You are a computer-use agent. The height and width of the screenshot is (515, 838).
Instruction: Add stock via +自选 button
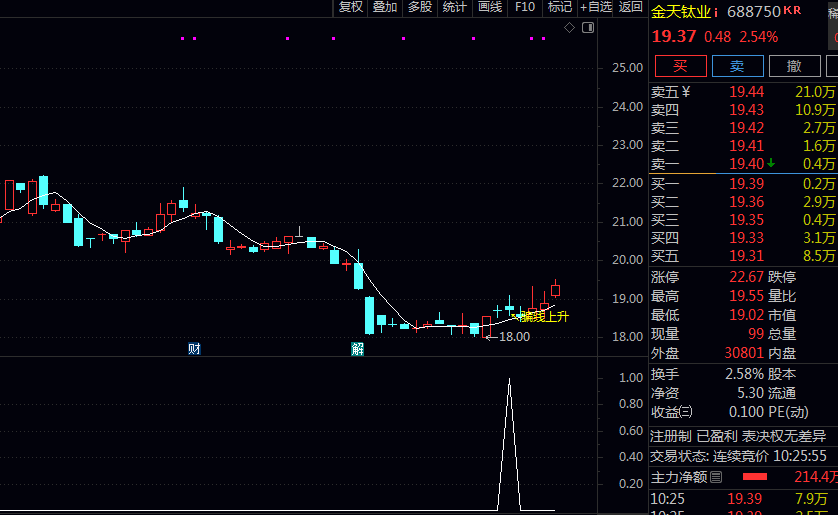(595, 7)
